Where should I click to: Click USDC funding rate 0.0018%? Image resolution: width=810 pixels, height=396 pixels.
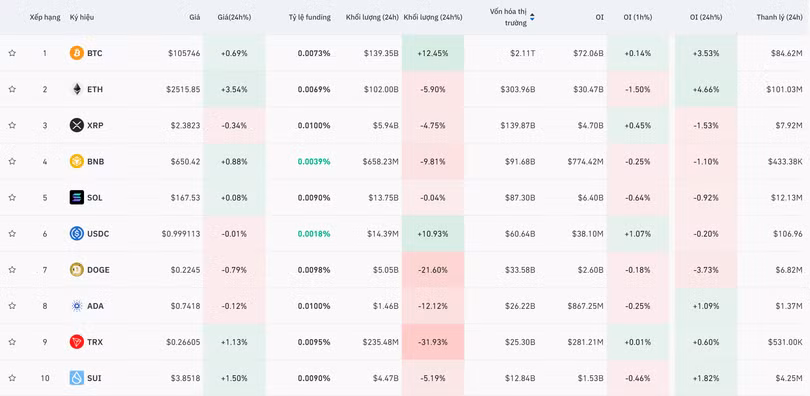314,234
